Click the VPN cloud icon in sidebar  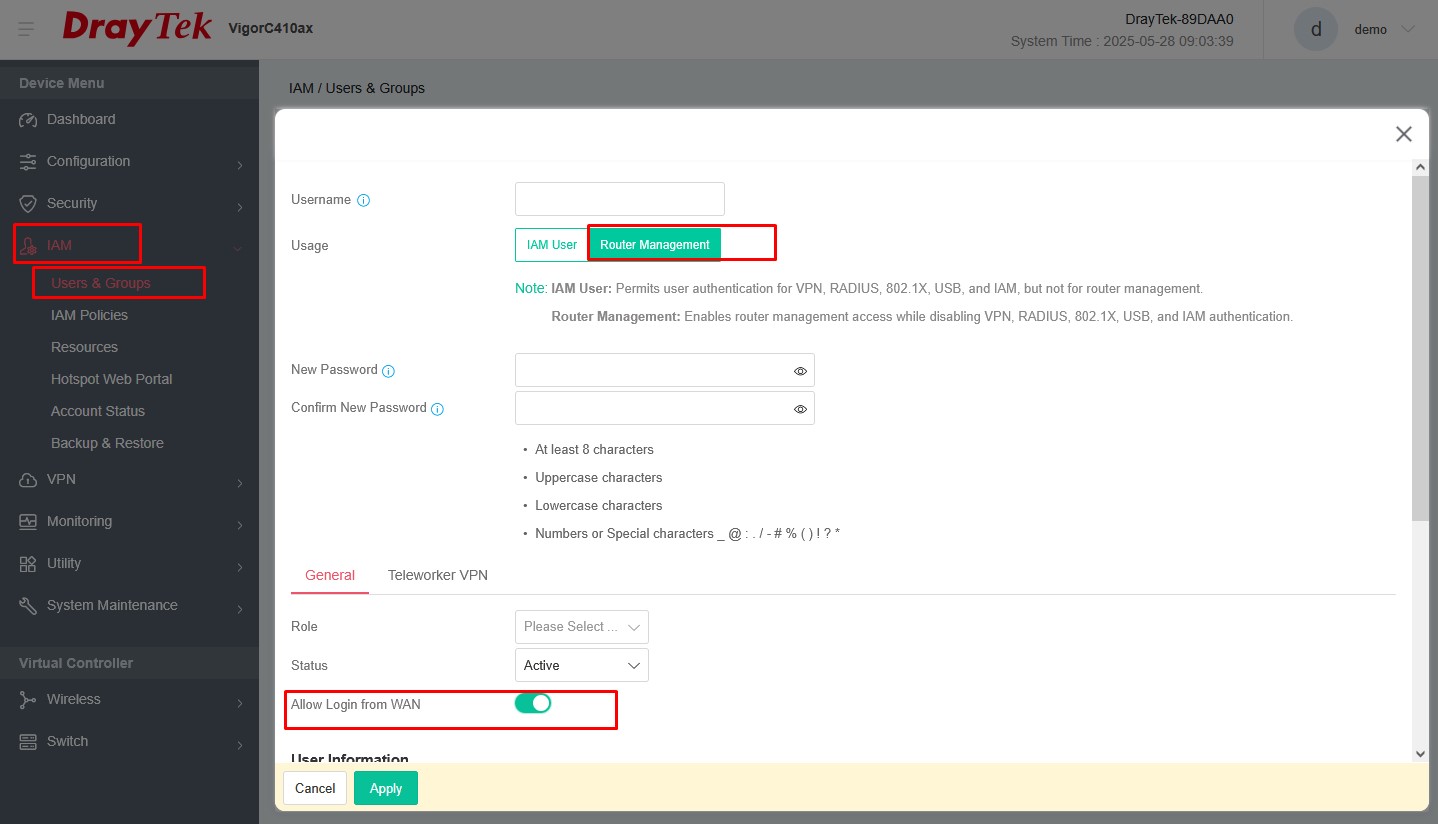28,480
